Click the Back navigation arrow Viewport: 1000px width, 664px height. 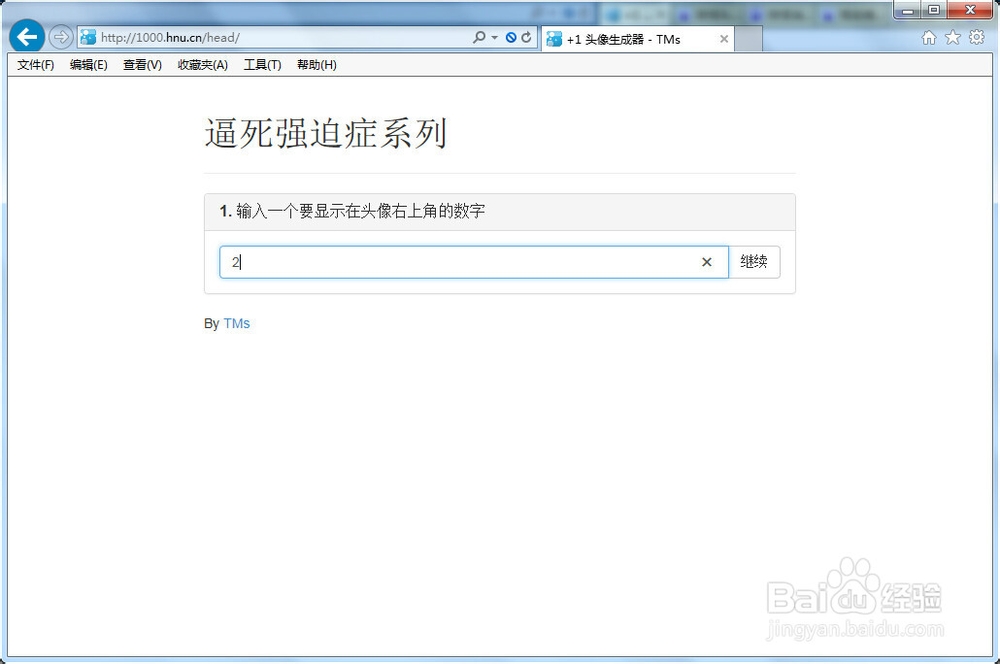click(26, 37)
